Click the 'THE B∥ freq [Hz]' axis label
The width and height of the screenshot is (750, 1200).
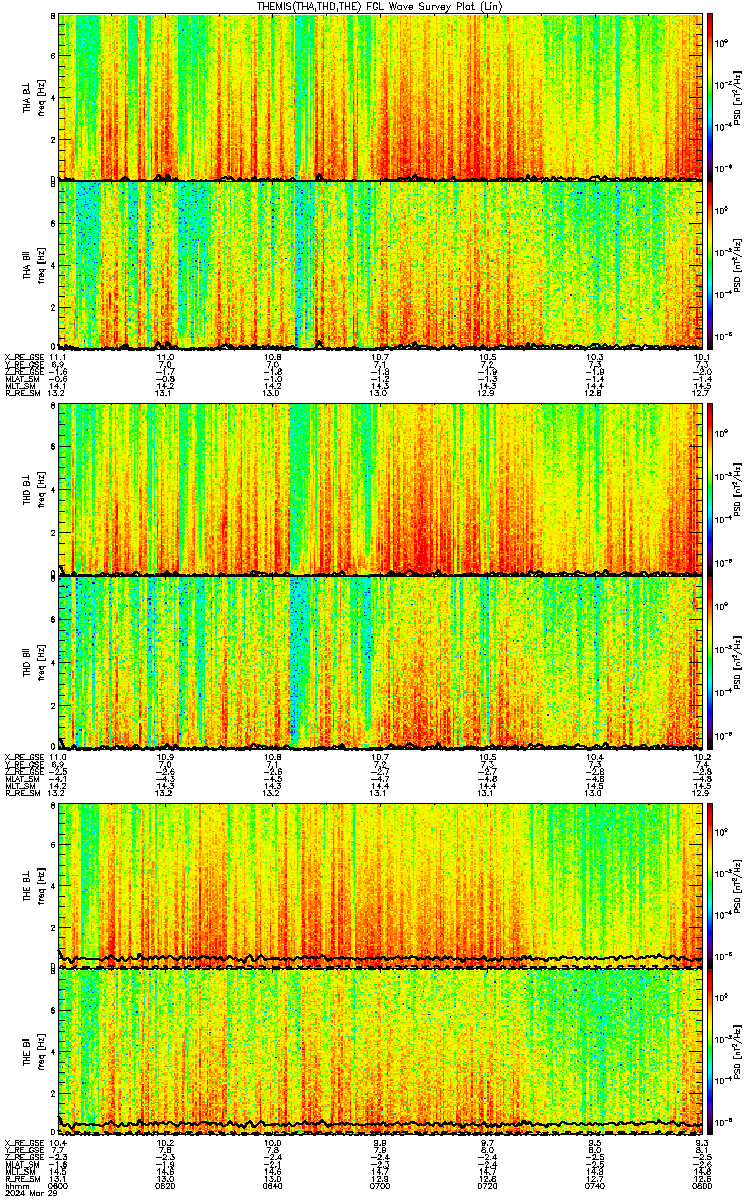tap(33, 1053)
